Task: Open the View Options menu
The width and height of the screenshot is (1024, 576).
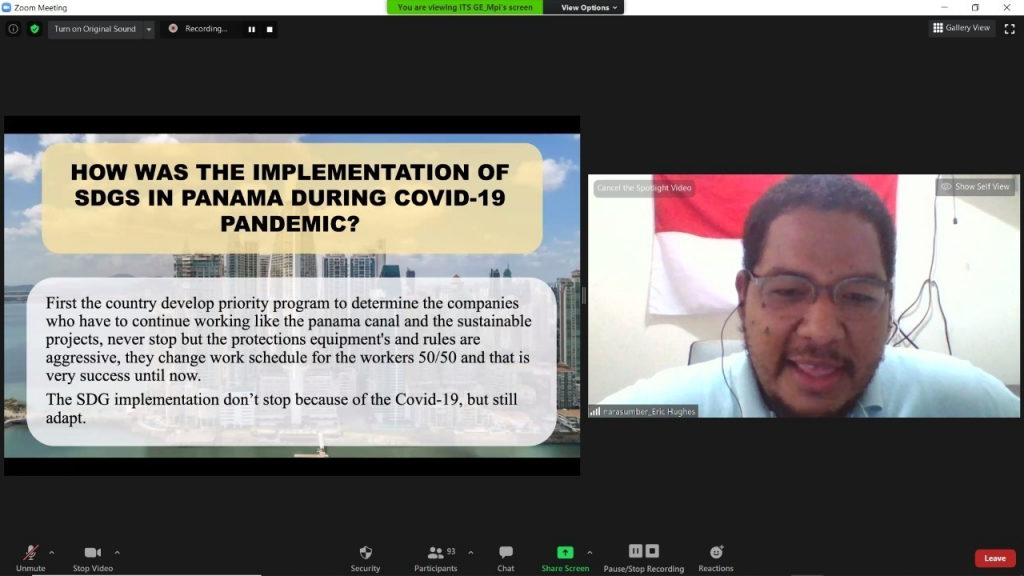Action: [590, 7]
